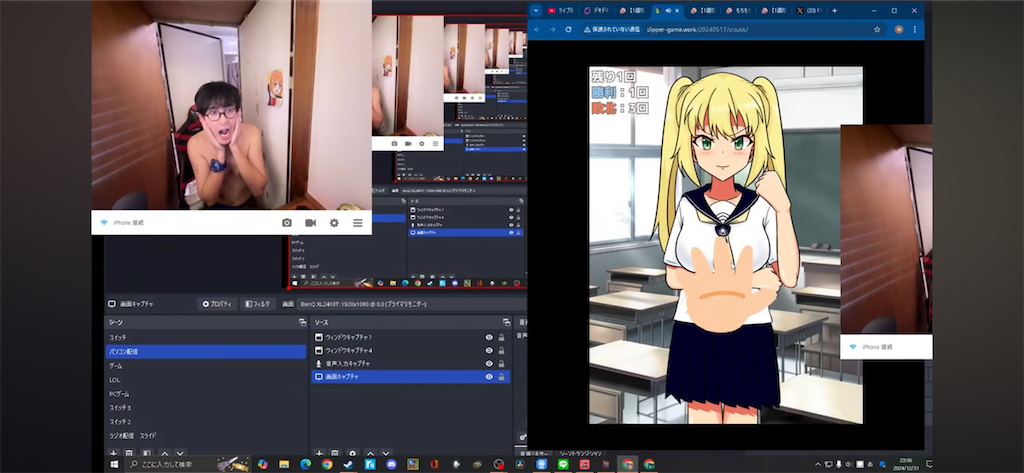Select the スイッチ 2 scene
Viewport: 1024px width, 473px height.
206,421
